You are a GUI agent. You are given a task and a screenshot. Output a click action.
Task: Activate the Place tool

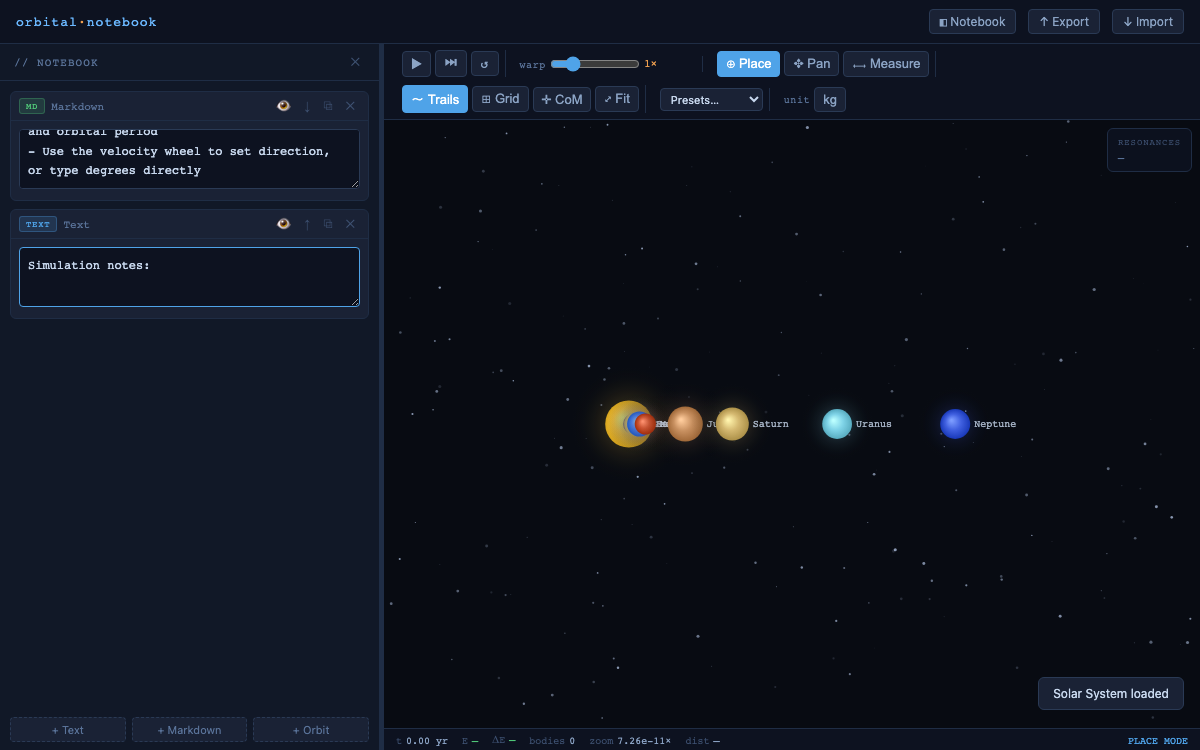click(x=748, y=64)
